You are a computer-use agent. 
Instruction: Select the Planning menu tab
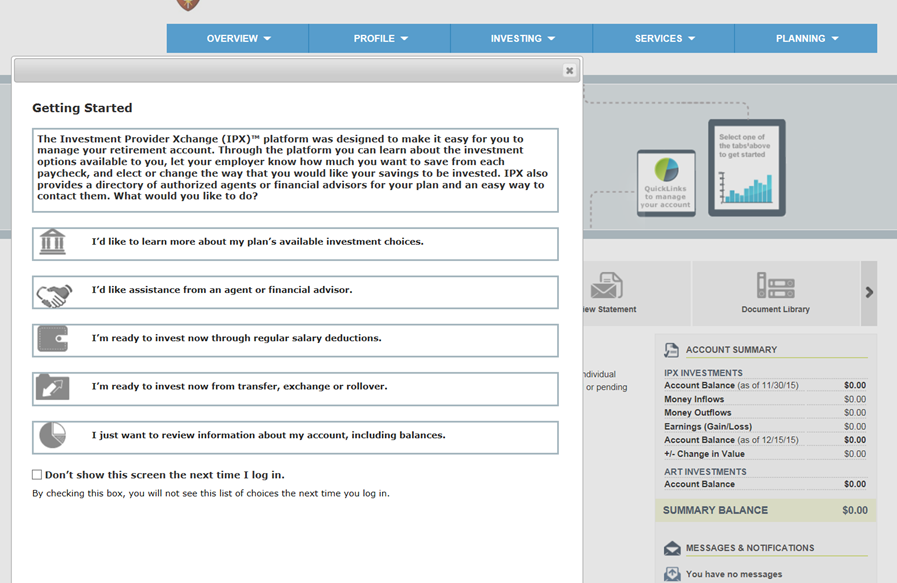[x=806, y=38]
